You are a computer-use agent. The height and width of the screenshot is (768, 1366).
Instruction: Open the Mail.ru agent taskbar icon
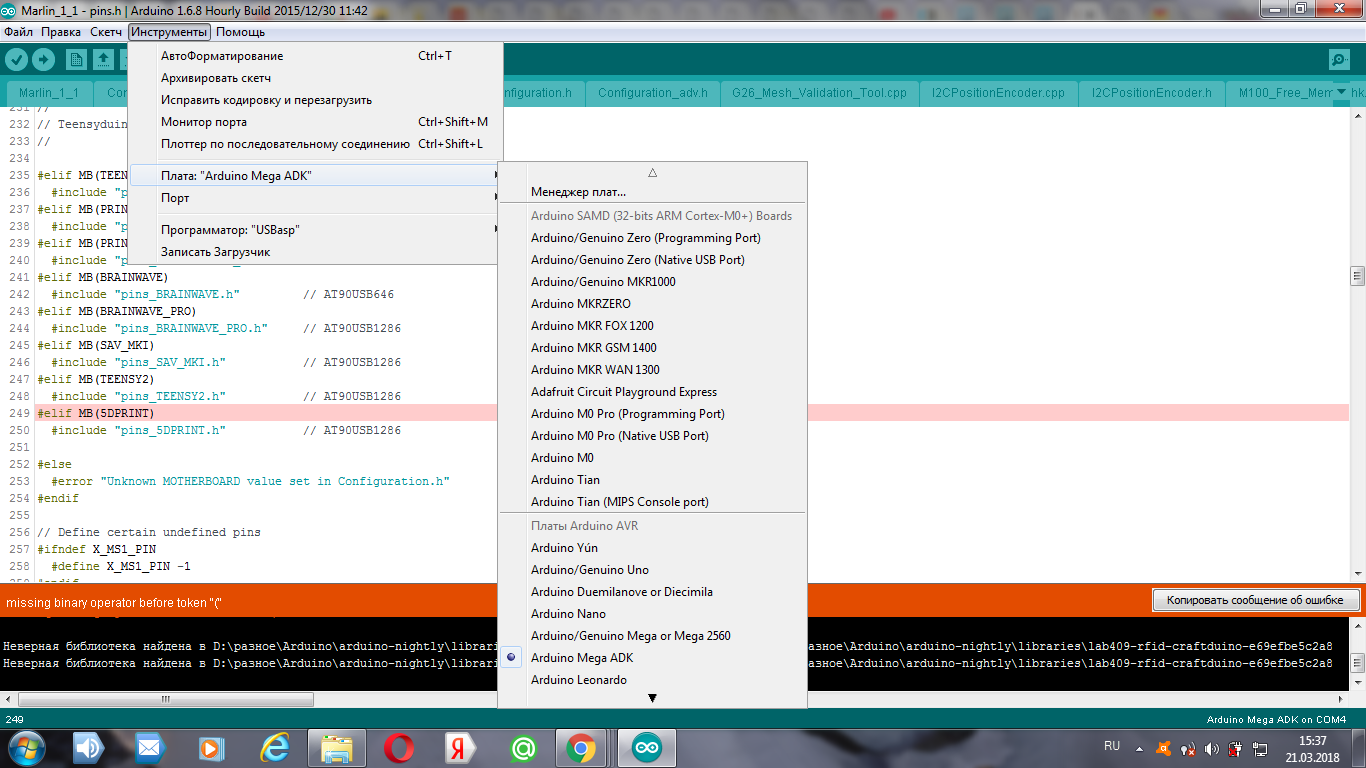click(522, 748)
